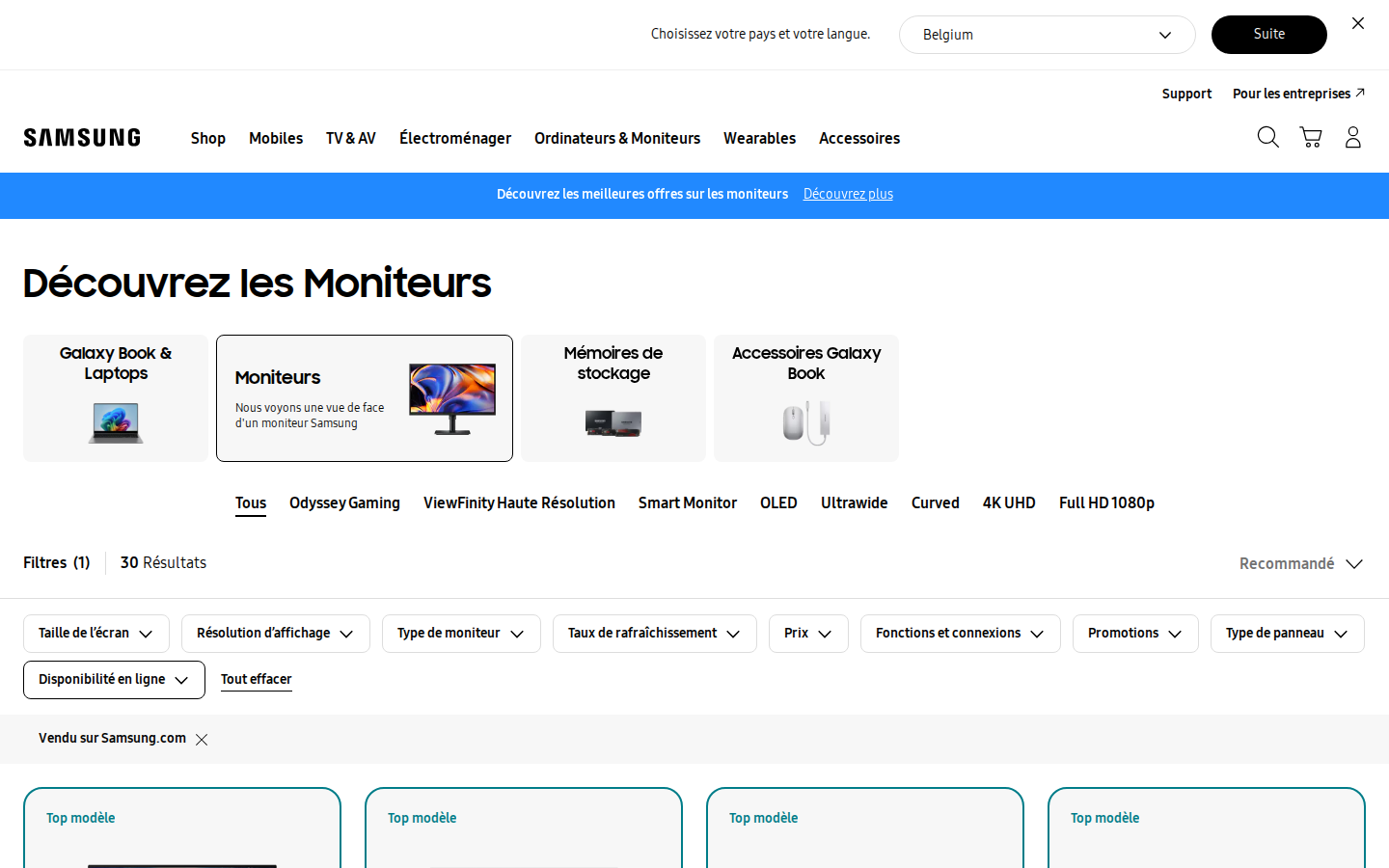
Task: Remove the 'Vendu sur Samsung.com' filter
Action: (202, 740)
